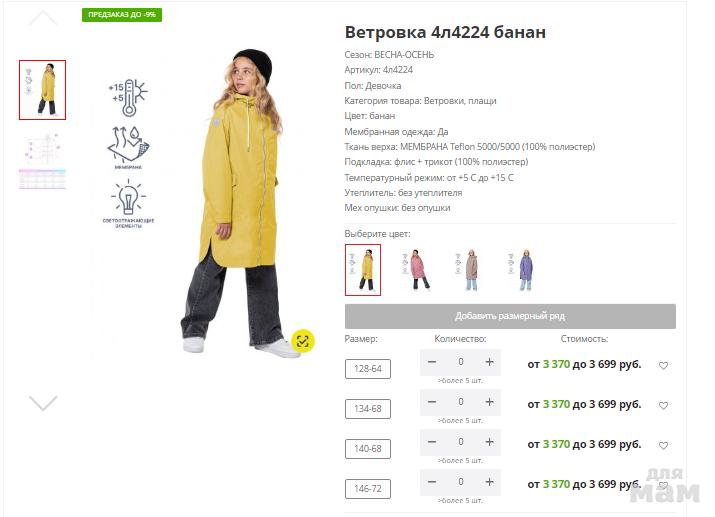715x517 pixels.
Task: Select size 128-64 box
Action: 368,369
